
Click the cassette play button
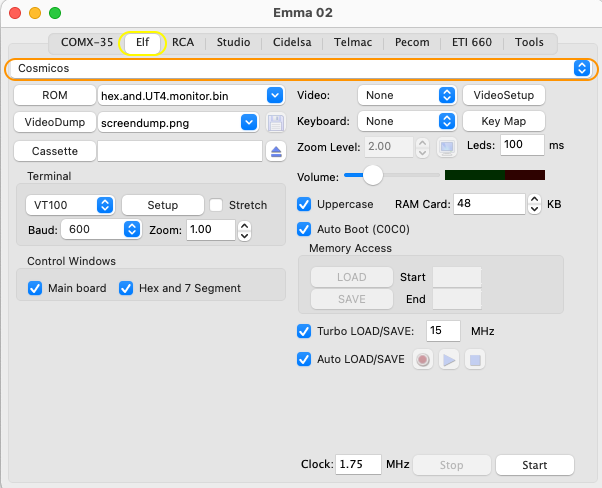[449, 360]
